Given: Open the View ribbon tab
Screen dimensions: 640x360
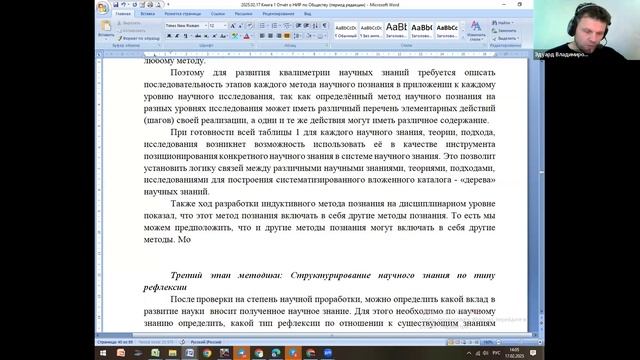Looking at the screenshot, I should [x=307, y=14].
